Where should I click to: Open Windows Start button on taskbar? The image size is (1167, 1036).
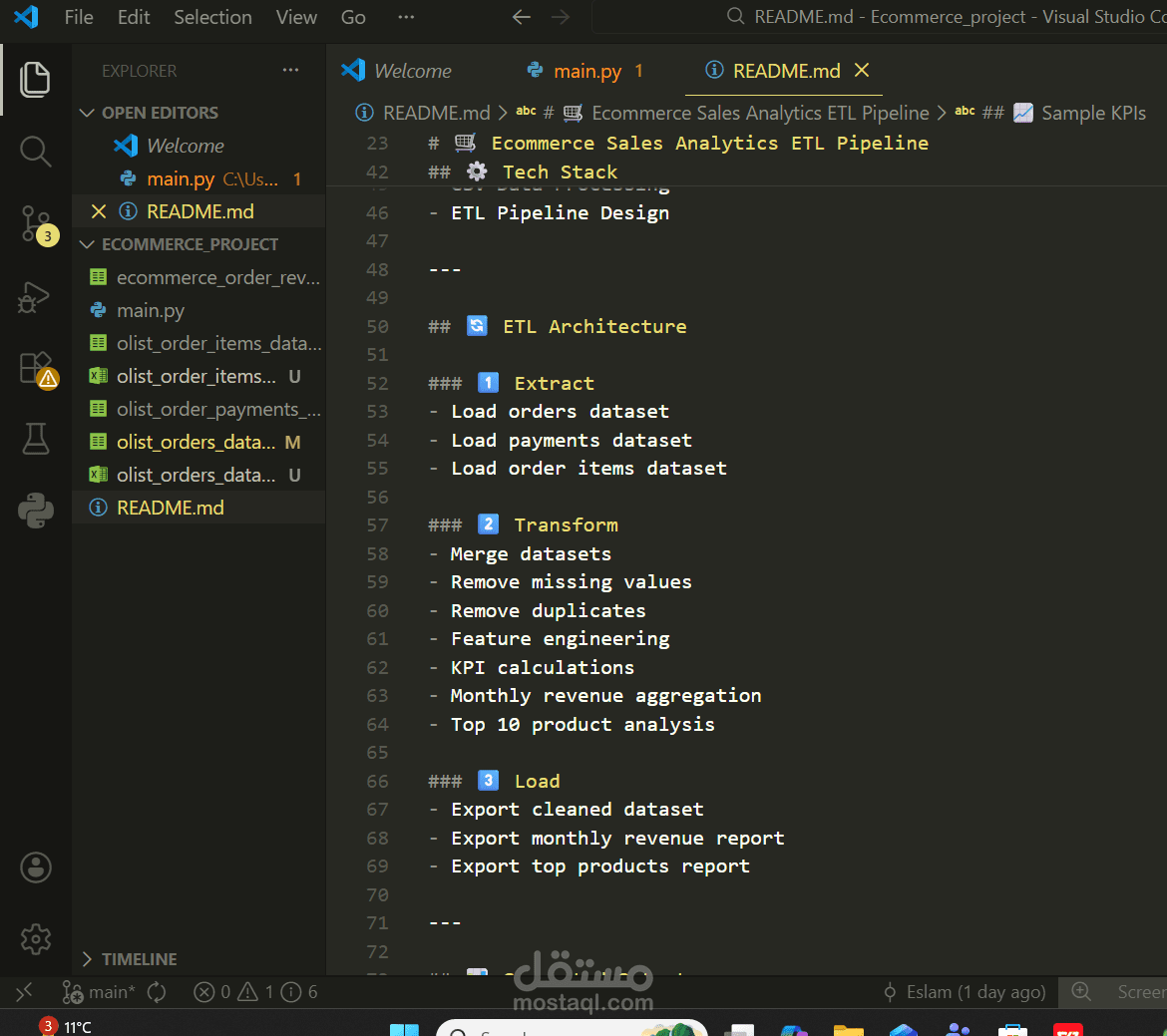(404, 1029)
